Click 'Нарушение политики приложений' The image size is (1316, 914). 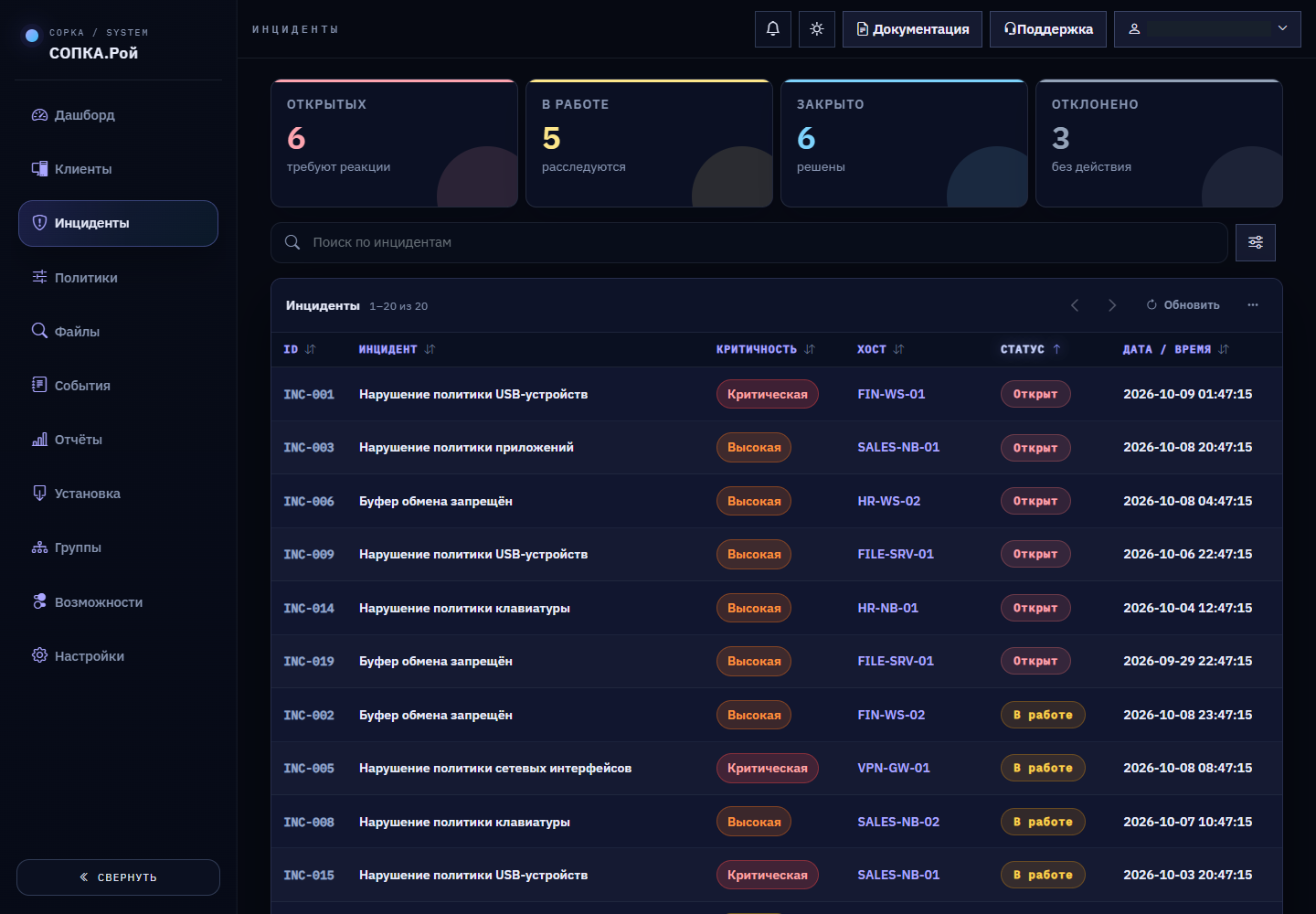pos(466,447)
